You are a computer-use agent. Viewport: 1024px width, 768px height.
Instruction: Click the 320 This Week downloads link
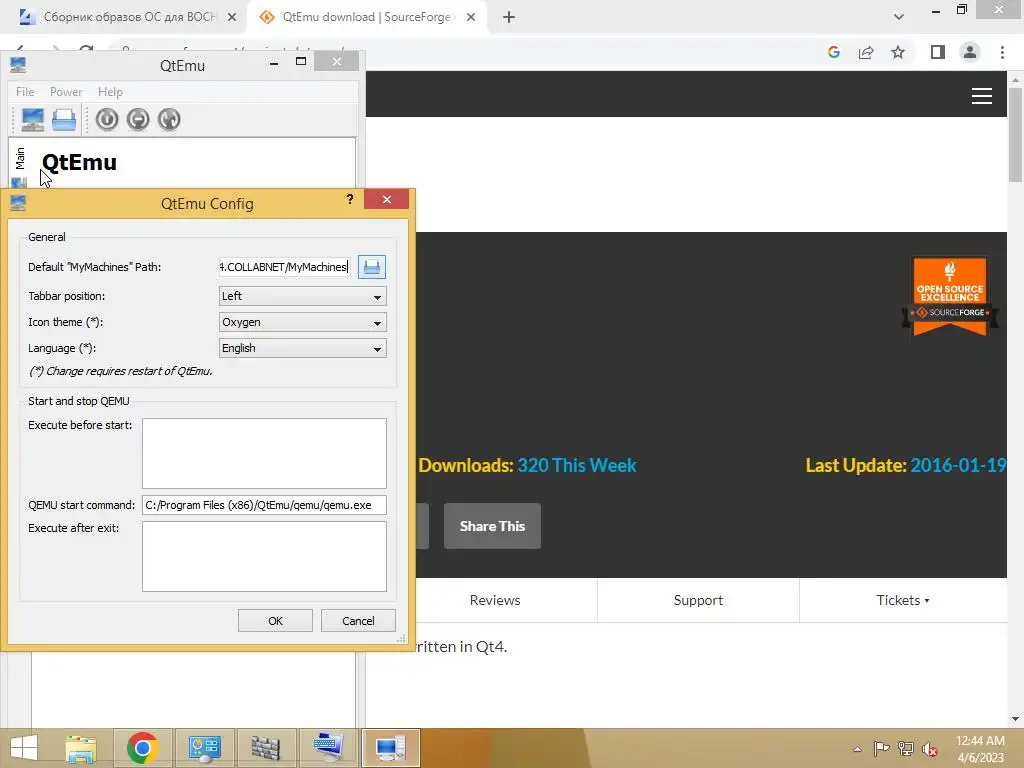(x=577, y=466)
